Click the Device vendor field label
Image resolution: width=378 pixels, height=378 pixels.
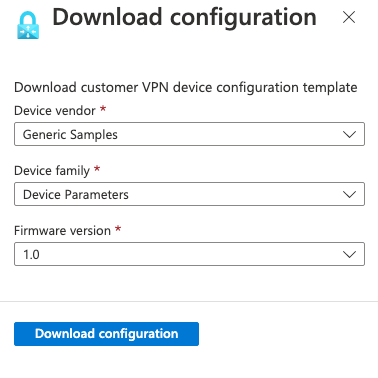point(55,110)
